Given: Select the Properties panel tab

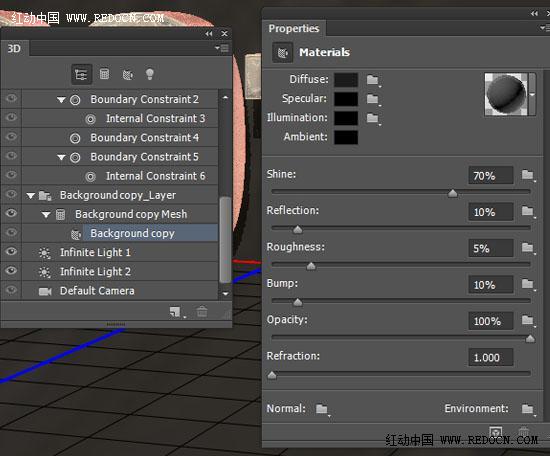Looking at the screenshot, I should pyautogui.click(x=294, y=28).
